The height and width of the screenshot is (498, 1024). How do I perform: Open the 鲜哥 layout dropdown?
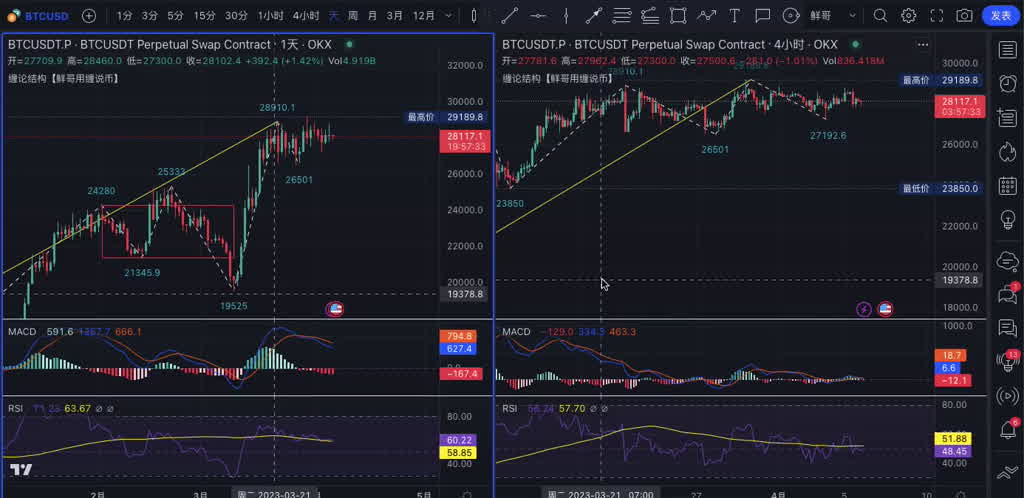pyautogui.click(x=834, y=16)
